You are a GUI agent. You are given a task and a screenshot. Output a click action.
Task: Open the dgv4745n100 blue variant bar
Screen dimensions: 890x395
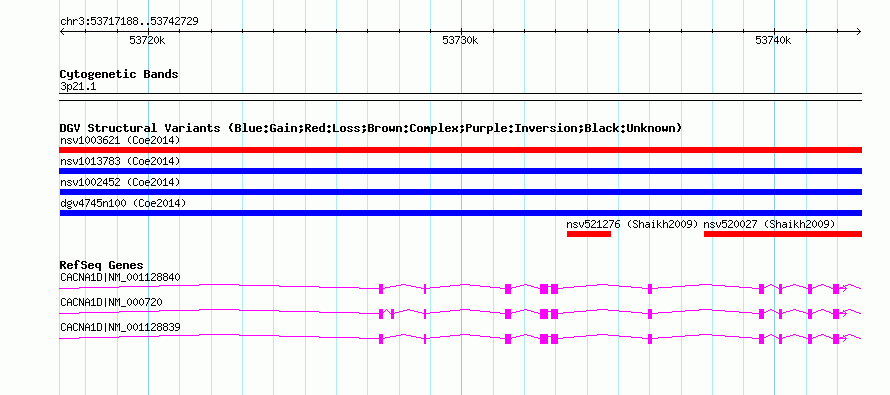pyautogui.click(x=460, y=213)
